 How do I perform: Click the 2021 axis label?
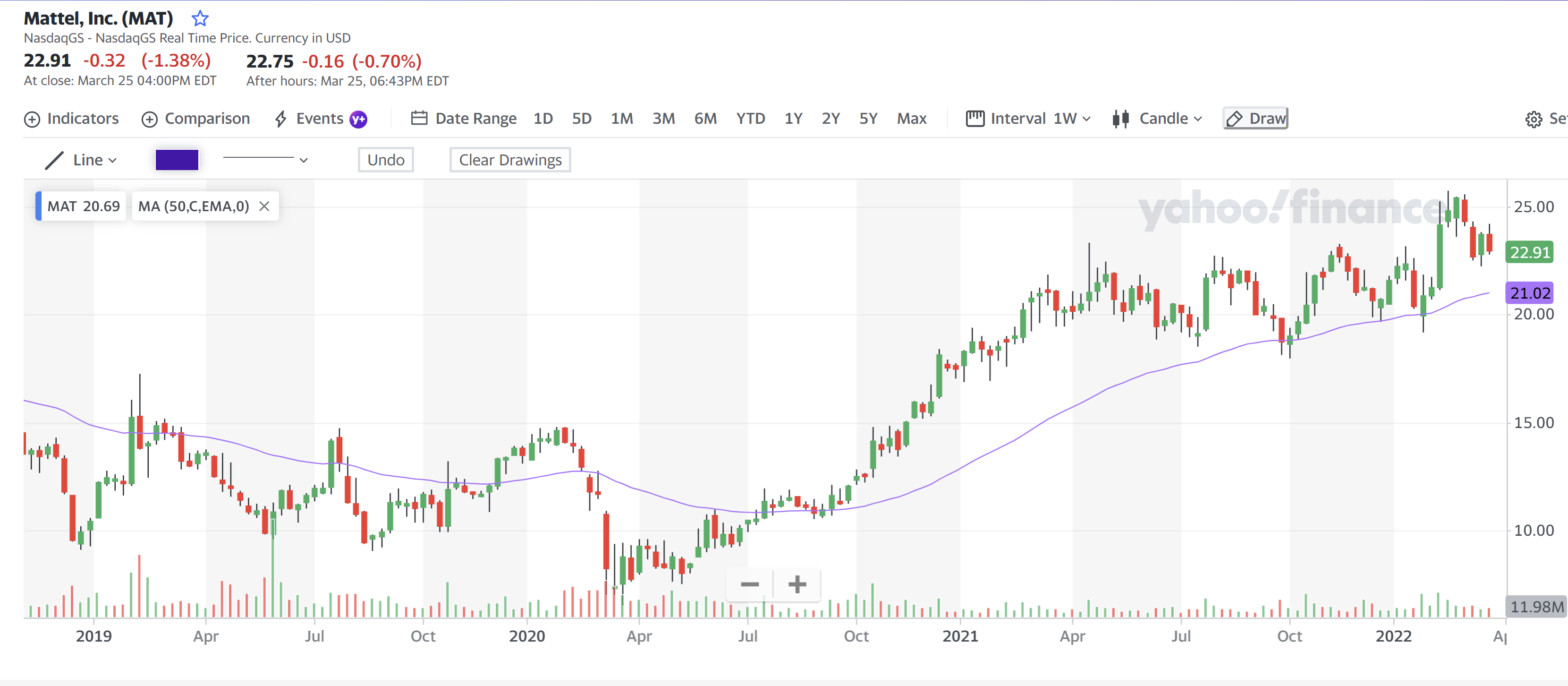point(960,637)
